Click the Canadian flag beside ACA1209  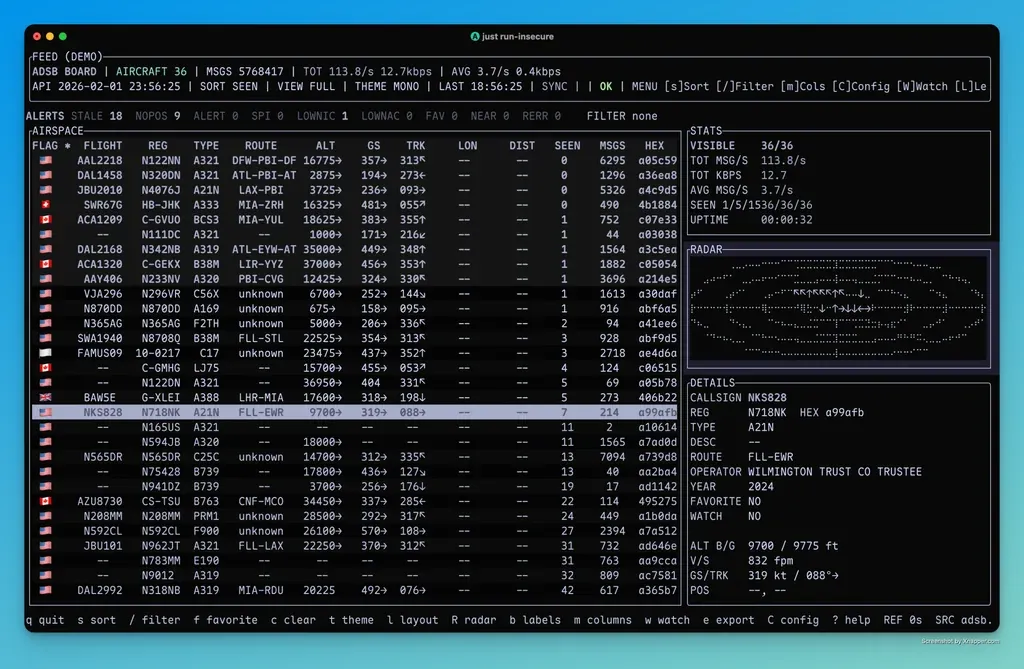[45, 220]
